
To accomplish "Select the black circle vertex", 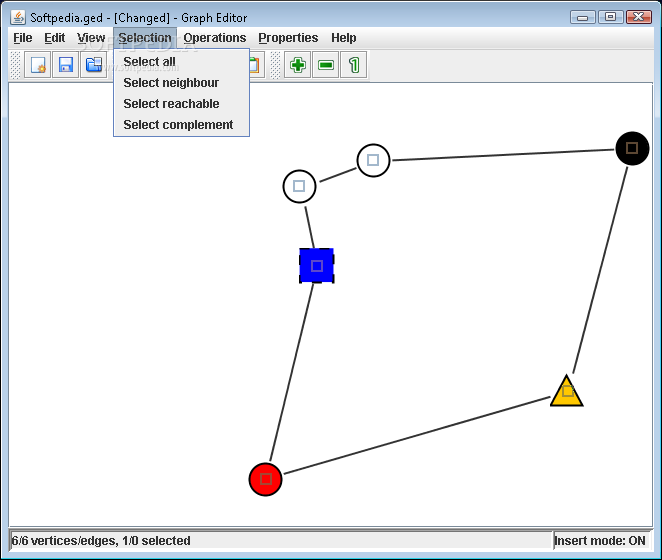I will point(632,148).
